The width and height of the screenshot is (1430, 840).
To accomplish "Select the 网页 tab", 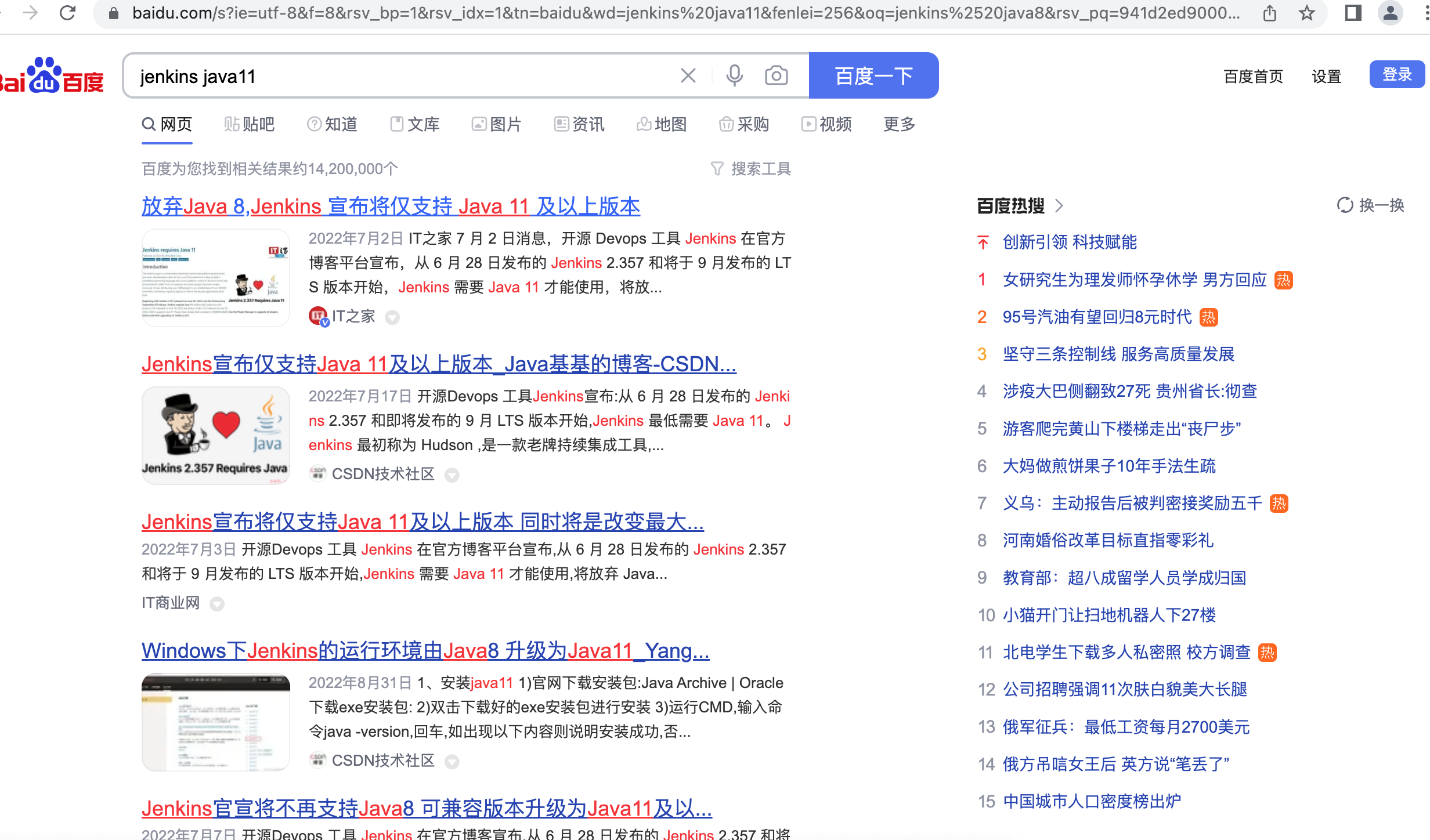I will coord(167,124).
